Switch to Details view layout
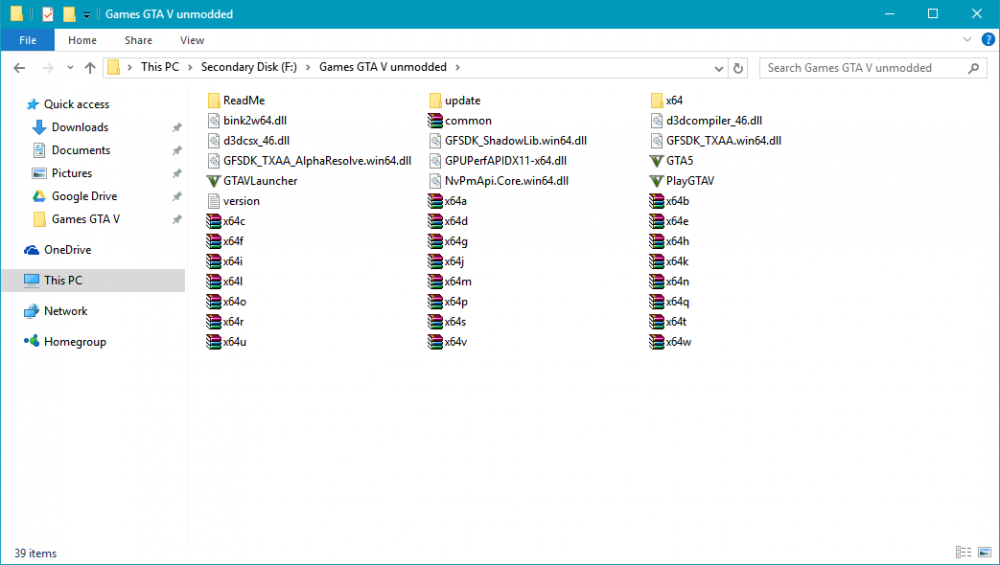Image resolution: width=1000 pixels, height=565 pixels. pyautogui.click(x=963, y=552)
